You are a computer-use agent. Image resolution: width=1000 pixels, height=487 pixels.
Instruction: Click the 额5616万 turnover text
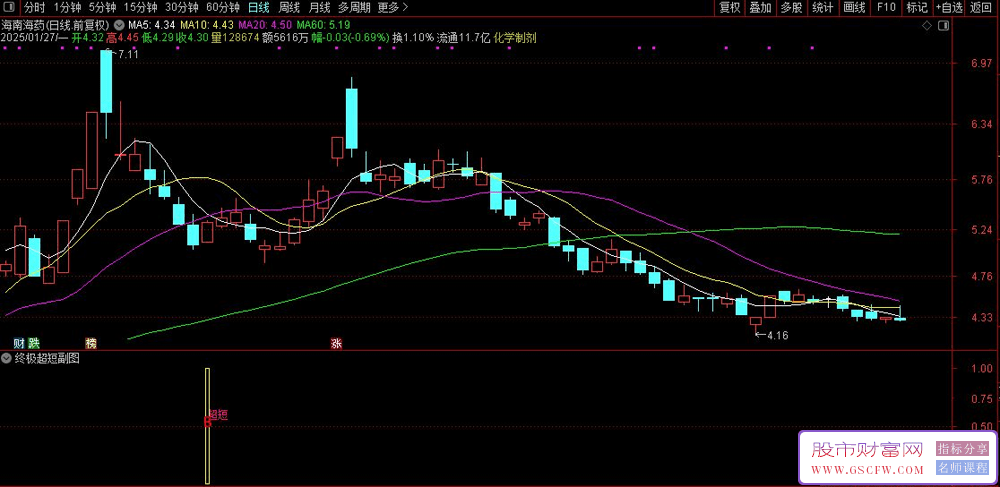pos(287,38)
